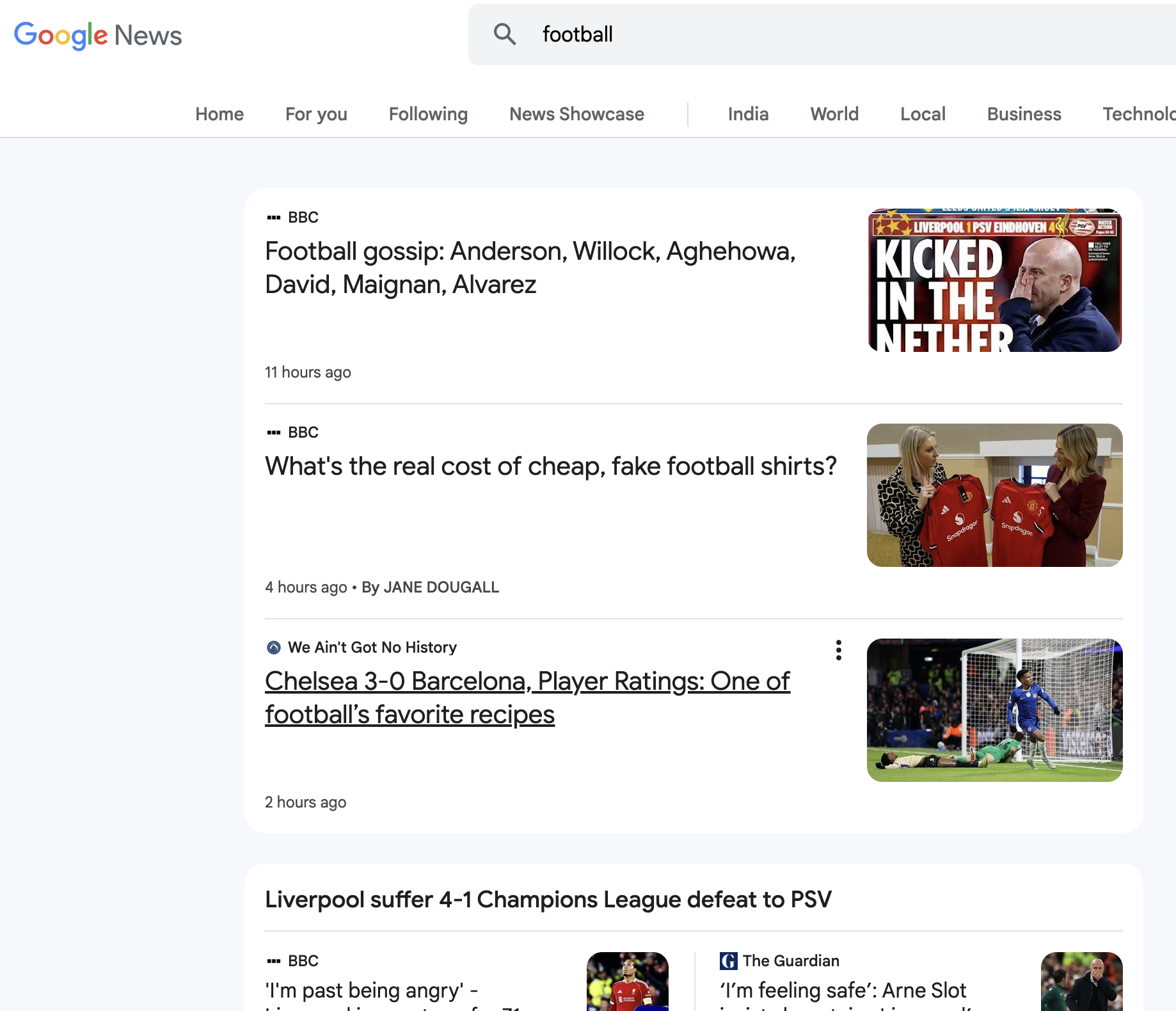This screenshot has height=1011, width=1176.
Task: Click BBC icon on fake shirts article
Action: click(274, 433)
